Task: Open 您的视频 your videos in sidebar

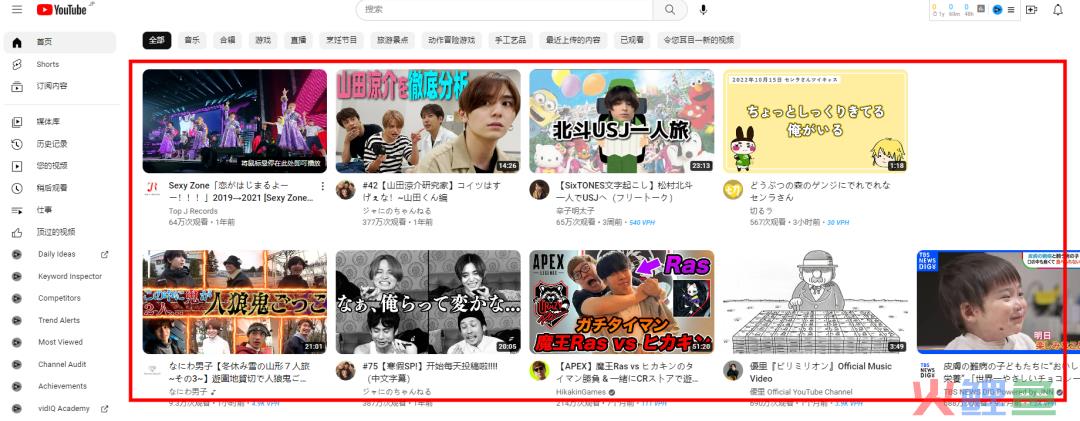Action: tap(60, 166)
